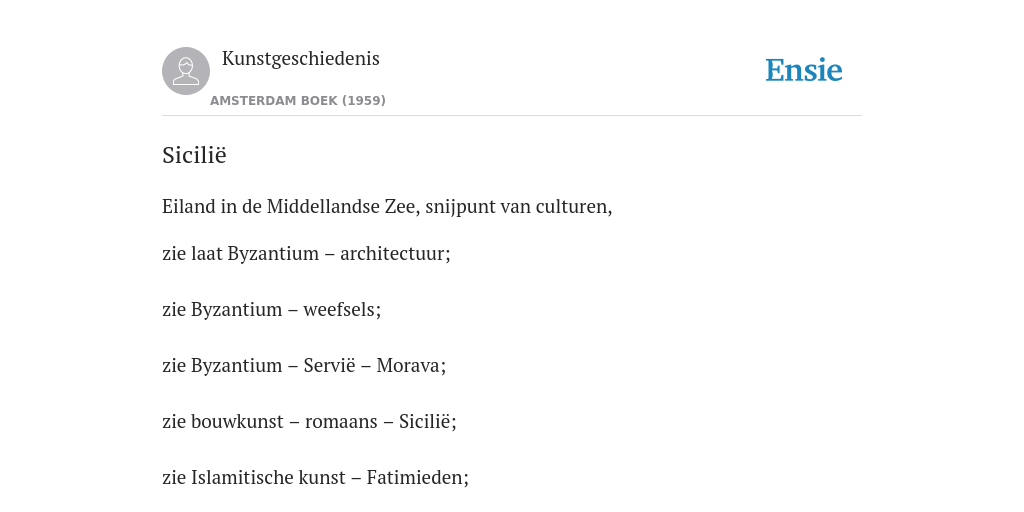Click the word 'weefsels'

click(x=340, y=310)
